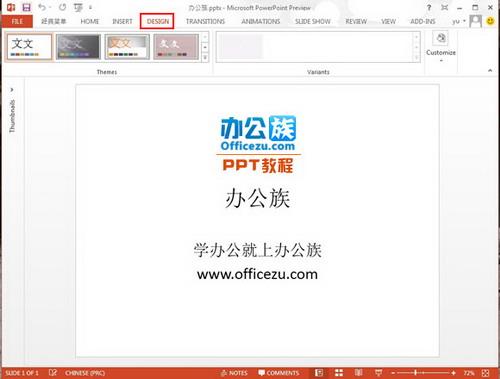Viewport: 500px width, 379px height.
Task: Open the Customize dropdown
Action: (441, 47)
